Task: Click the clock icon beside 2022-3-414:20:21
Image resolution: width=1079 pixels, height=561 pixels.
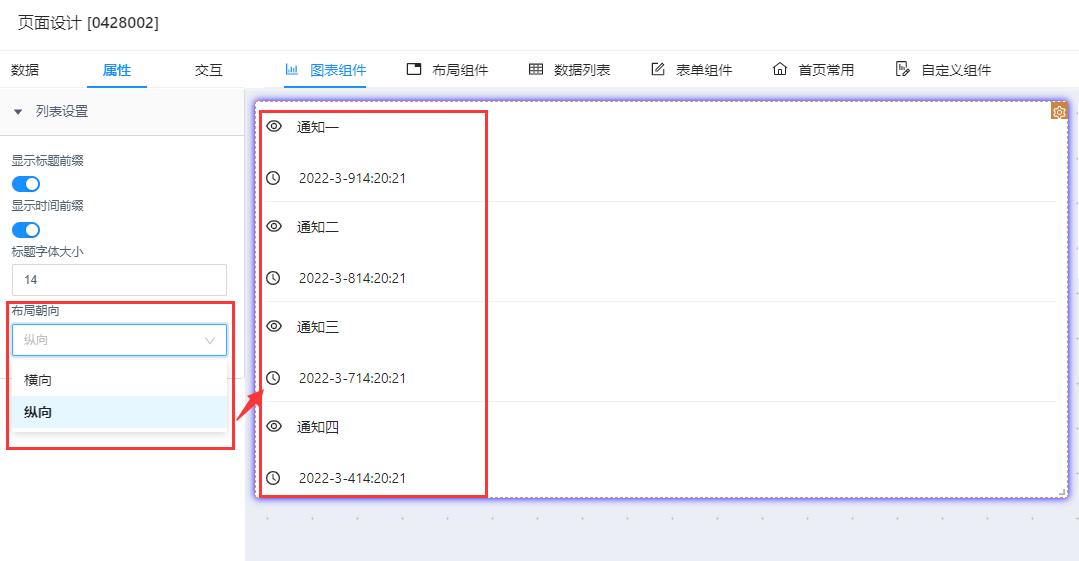Action: (x=273, y=478)
